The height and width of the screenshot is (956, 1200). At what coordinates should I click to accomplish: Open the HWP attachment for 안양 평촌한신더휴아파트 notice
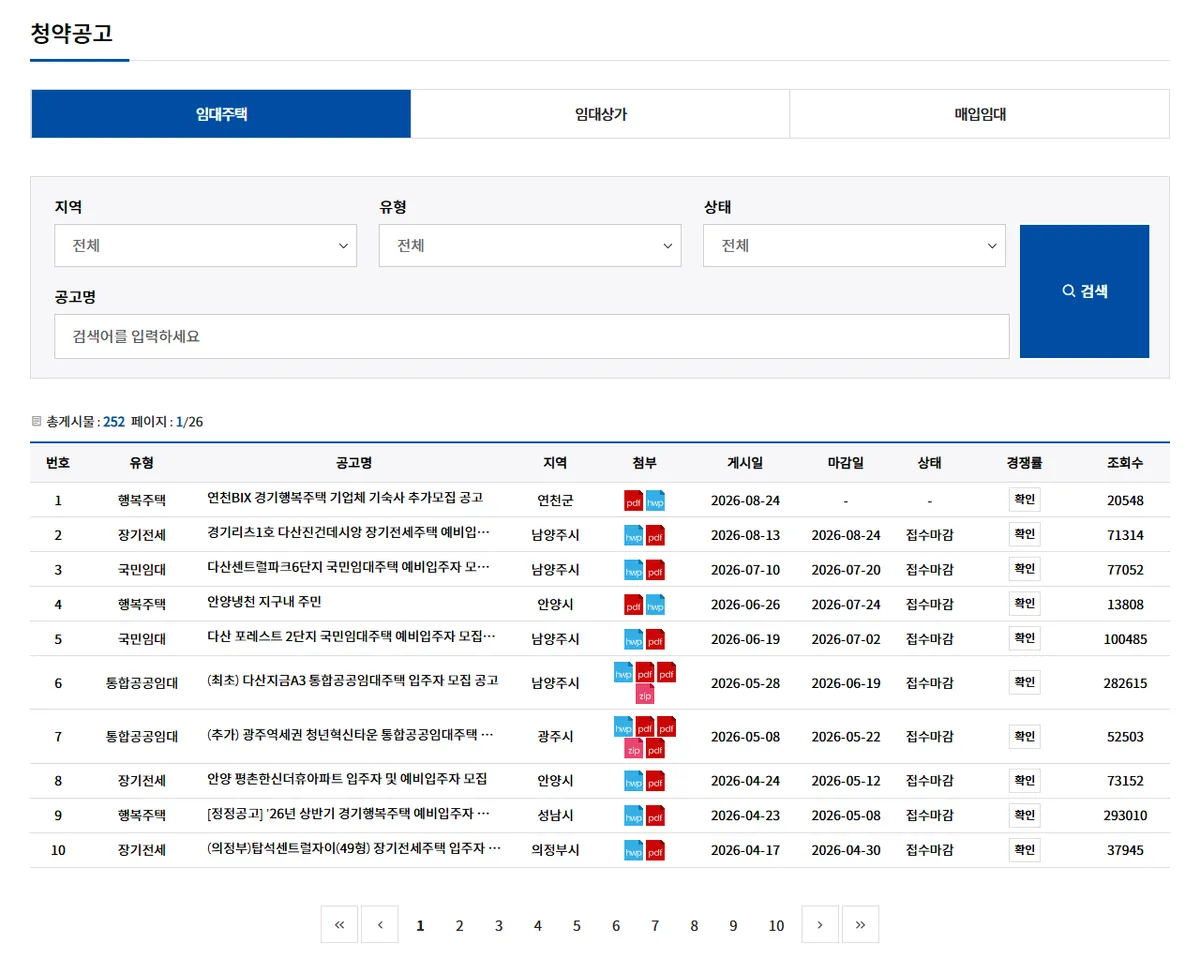(634, 781)
